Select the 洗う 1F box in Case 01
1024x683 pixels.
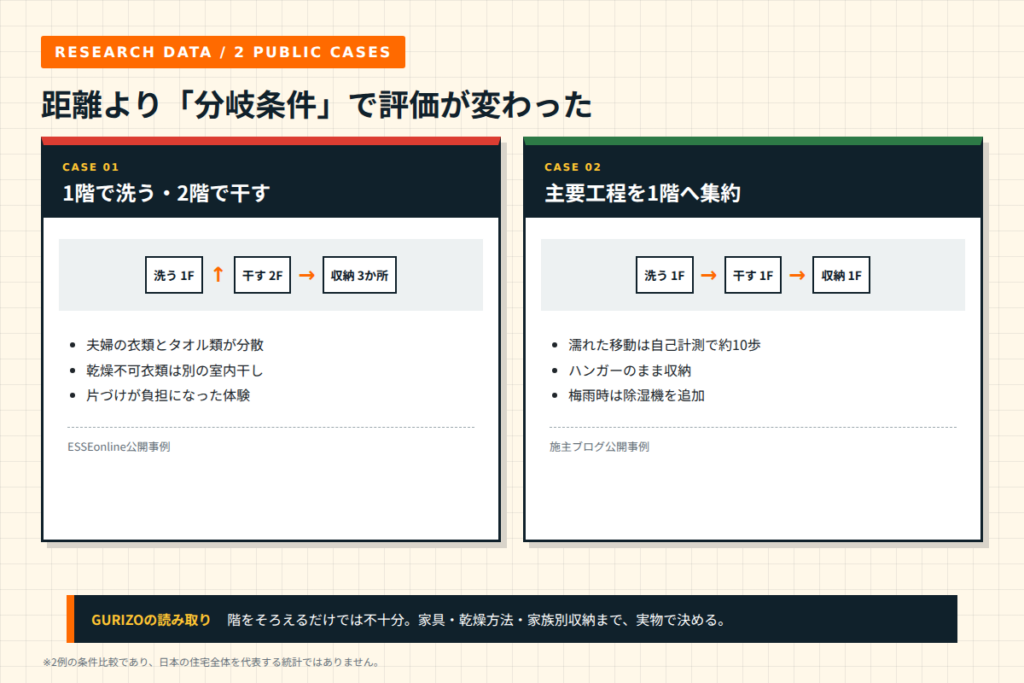174,275
